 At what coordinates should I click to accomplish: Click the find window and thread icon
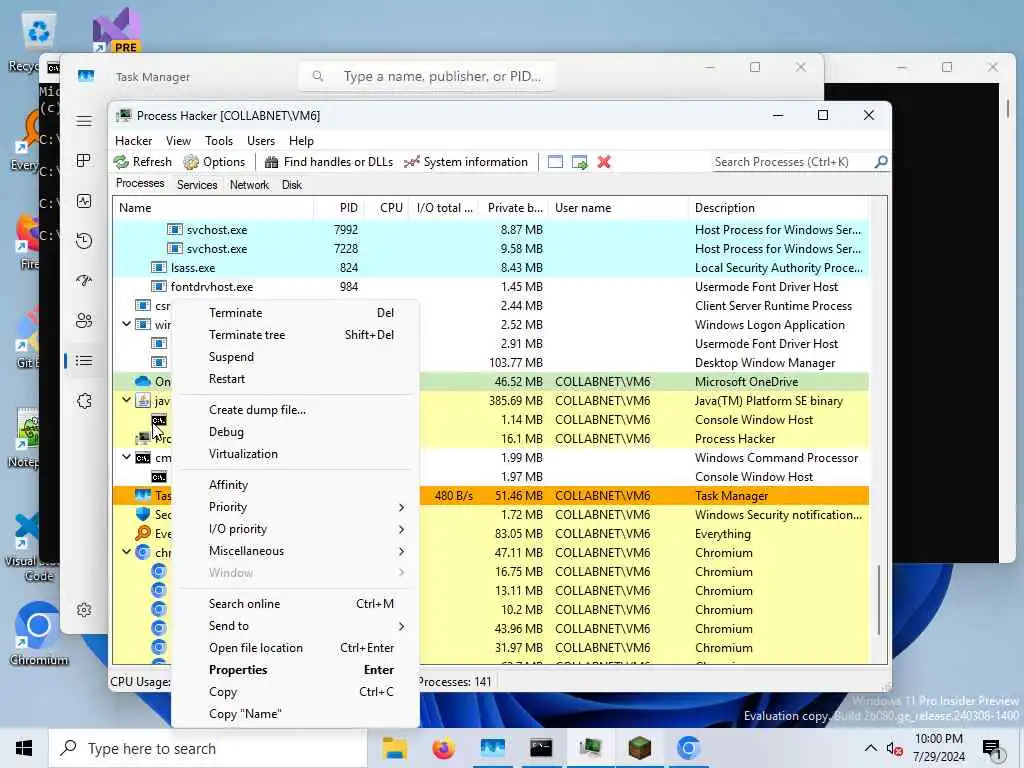point(579,162)
